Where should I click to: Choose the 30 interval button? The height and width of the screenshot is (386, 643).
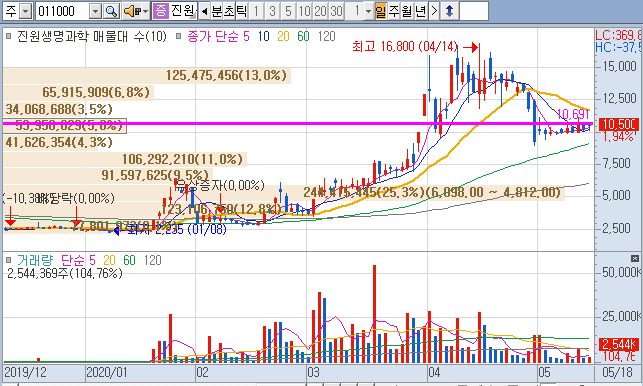(336, 11)
